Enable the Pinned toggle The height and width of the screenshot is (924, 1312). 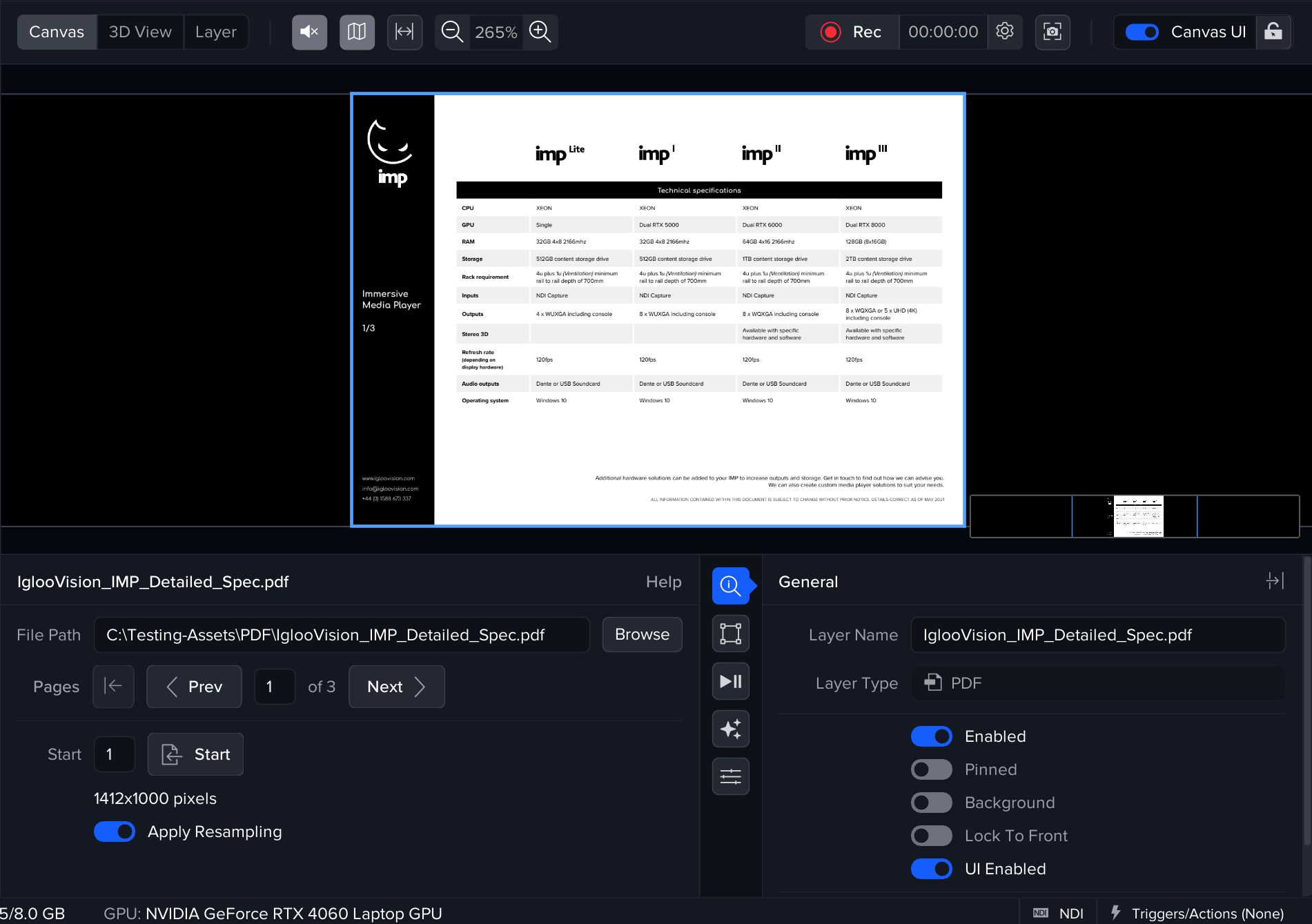tap(931, 769)
